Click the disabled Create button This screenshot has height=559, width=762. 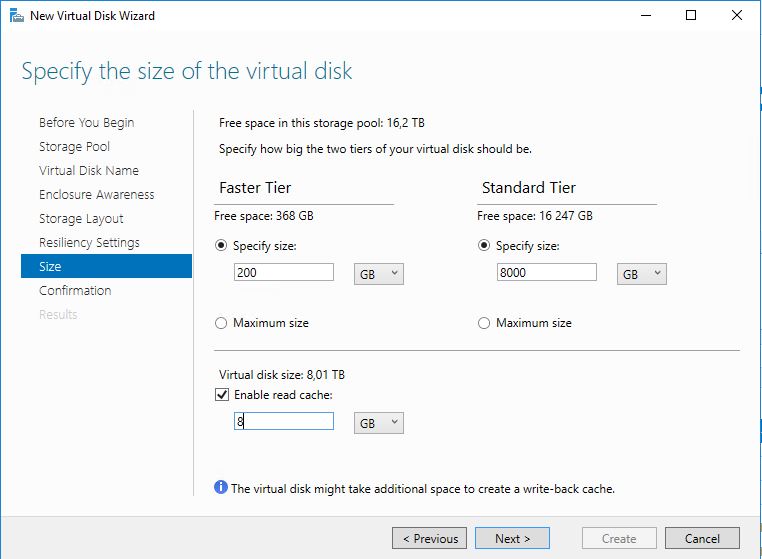[619, 538]
